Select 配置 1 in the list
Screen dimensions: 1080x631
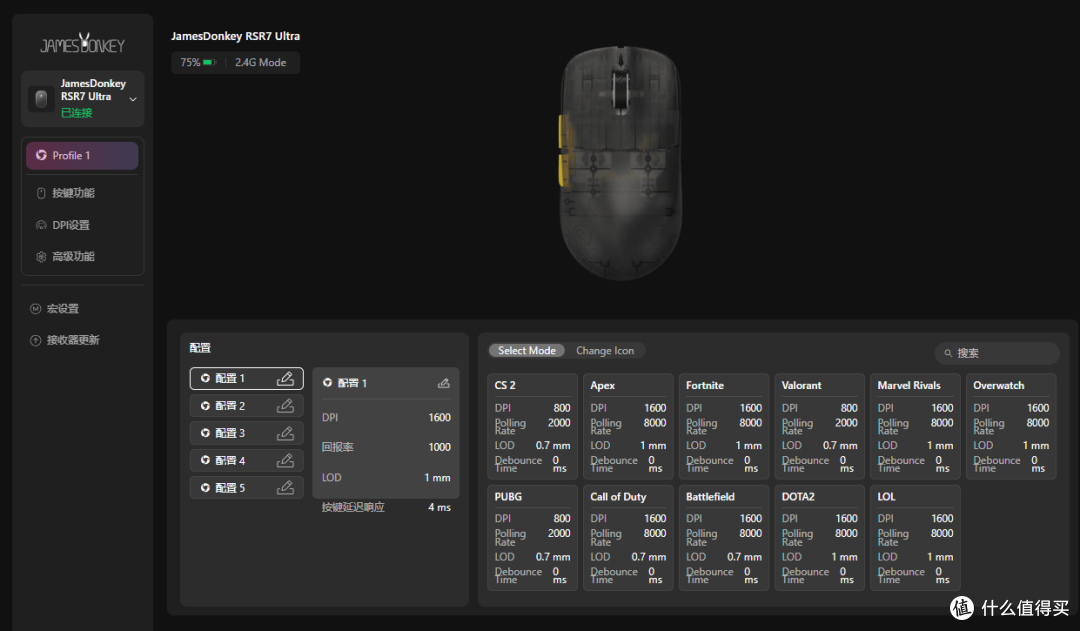(x=247, y=378)
